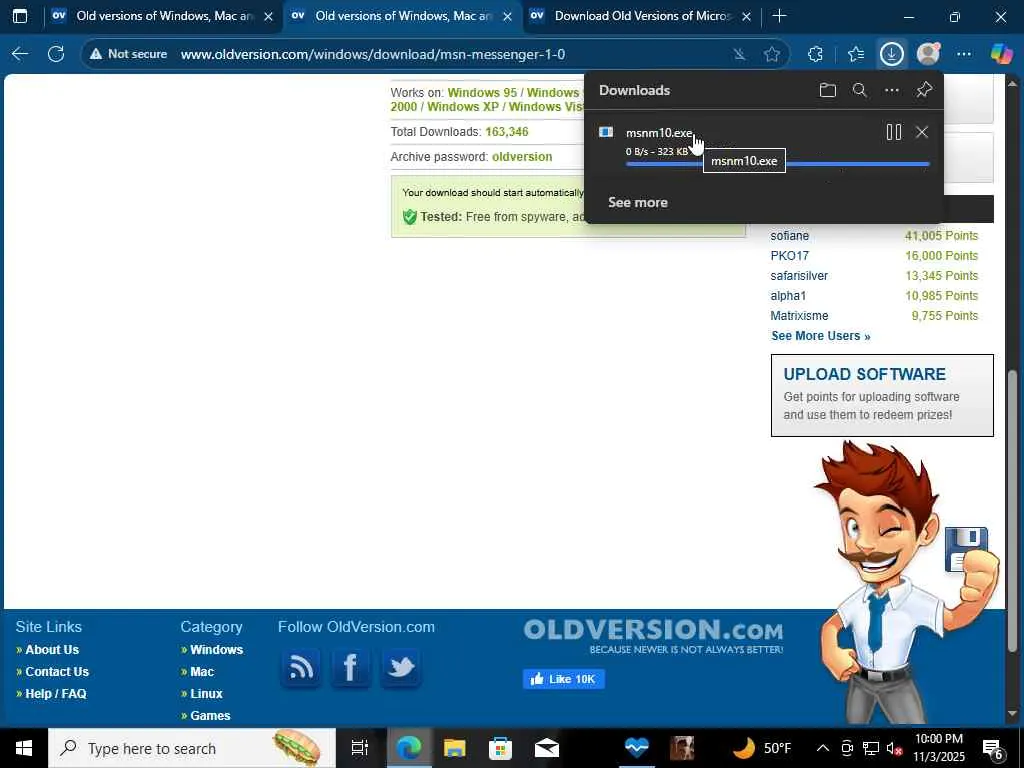Click the muted volume tray icon
Image resolution: width=1024 pixels, height=768 pixels.
(894, 748)
